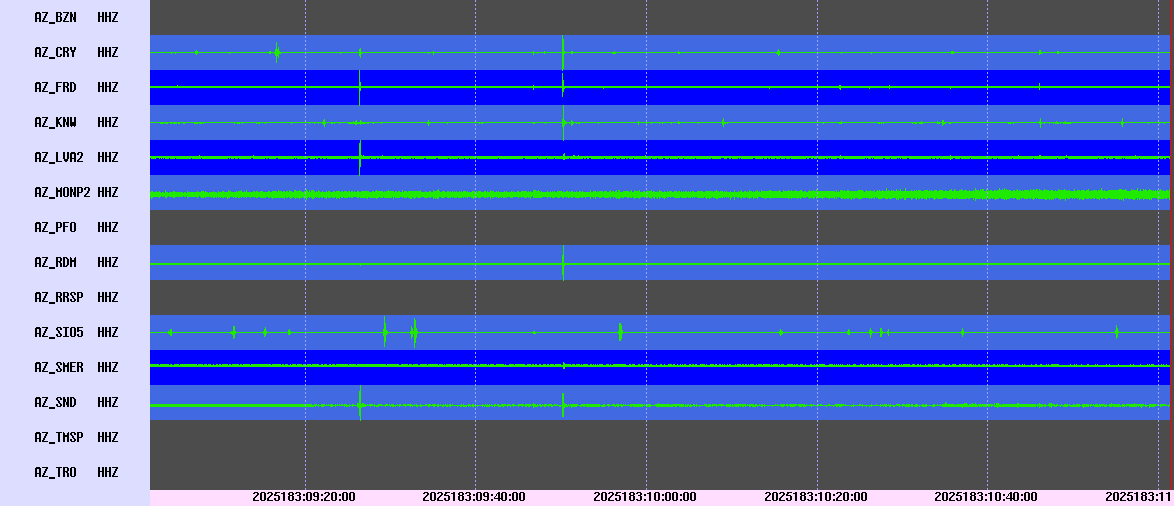Click the 2025183:09:40:00 time axis label
Viewport: 1174px width, 506px height.
(x=474, y=497)
